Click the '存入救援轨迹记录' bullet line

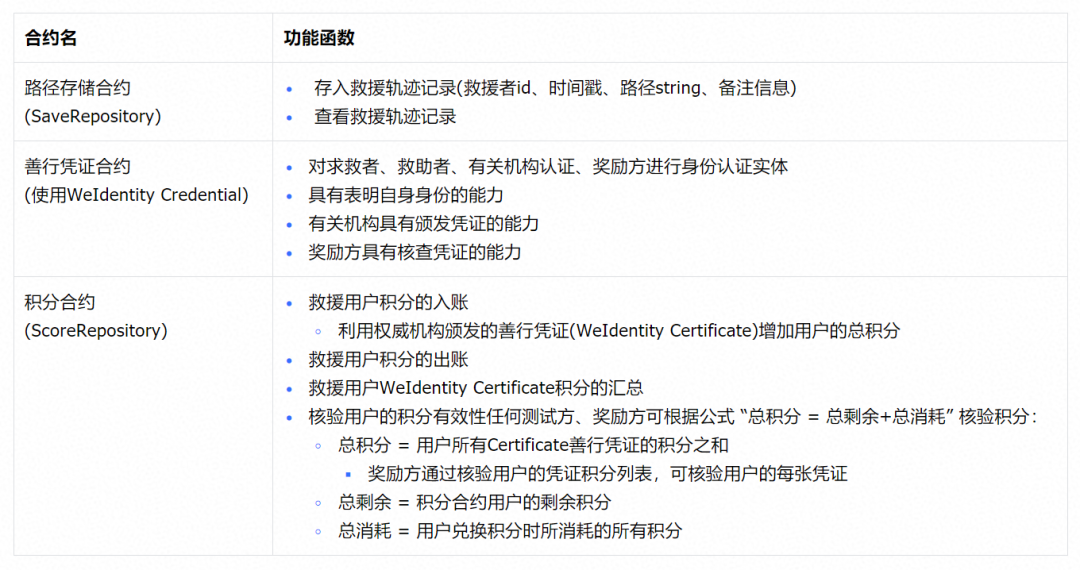click(555, 87)
